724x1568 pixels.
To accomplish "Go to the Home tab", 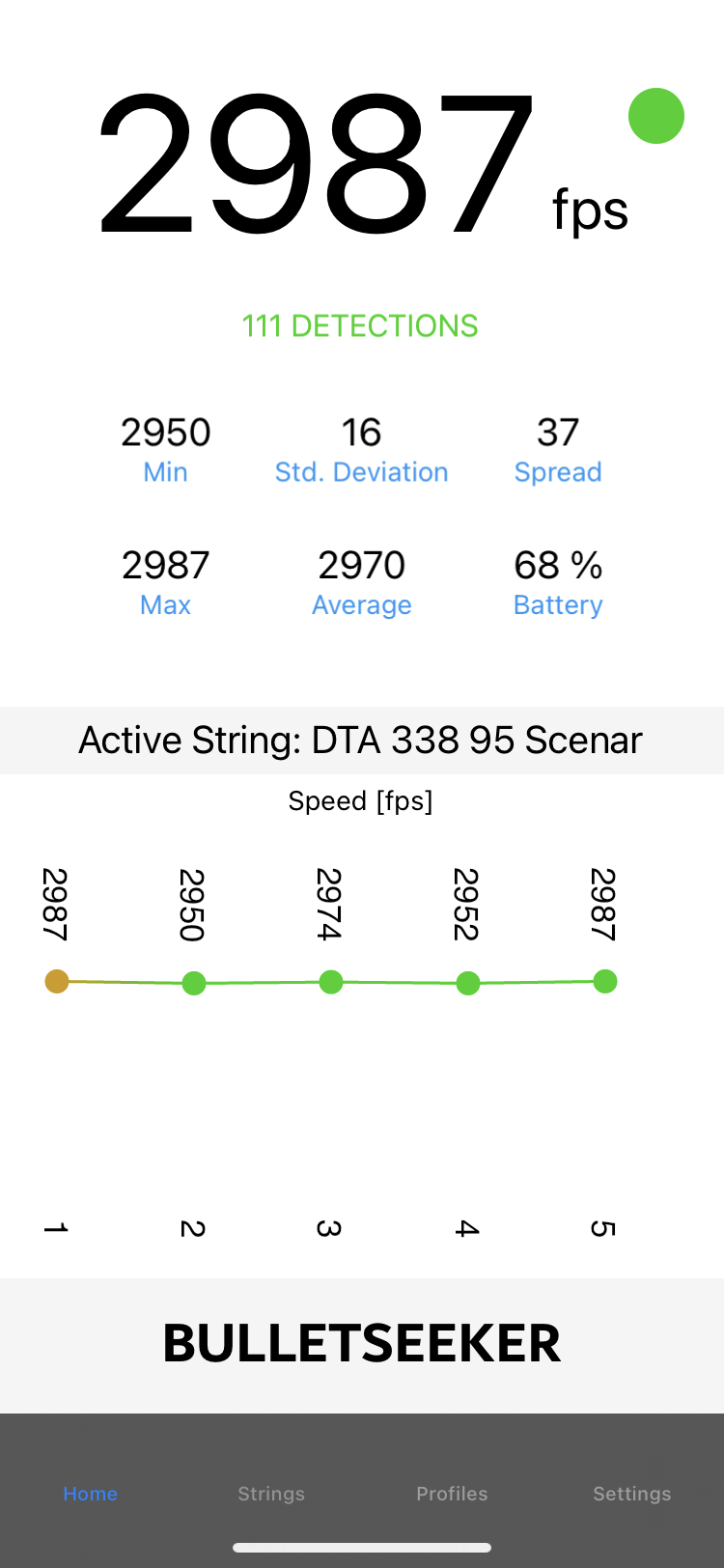I will click(91, 1494).
